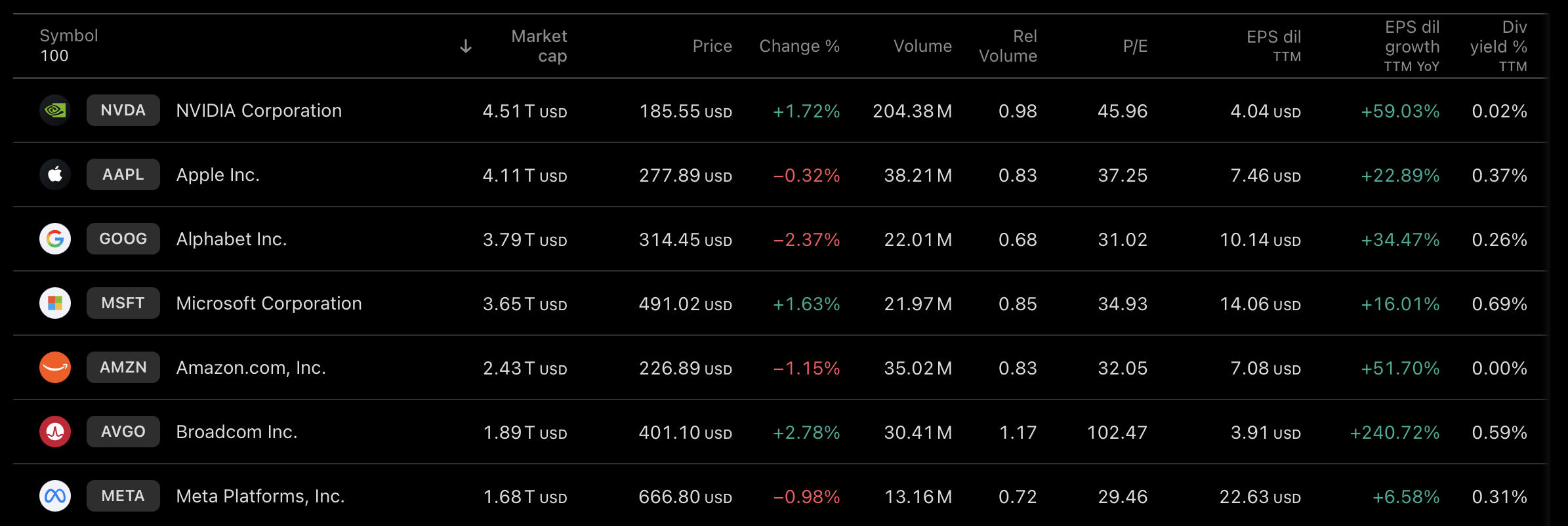Open the AAPL ticker badge
Viewport: 1568px width, 526px height.
pos(123,174)
